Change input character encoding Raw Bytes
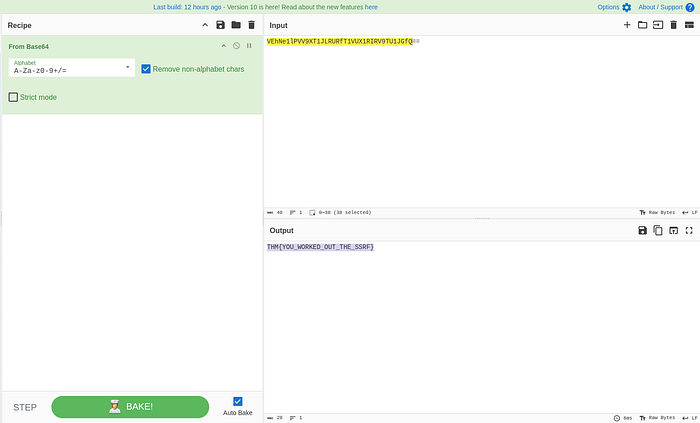Image resolution: width=700 pixels, height=423 pixels. click(658, 213)
